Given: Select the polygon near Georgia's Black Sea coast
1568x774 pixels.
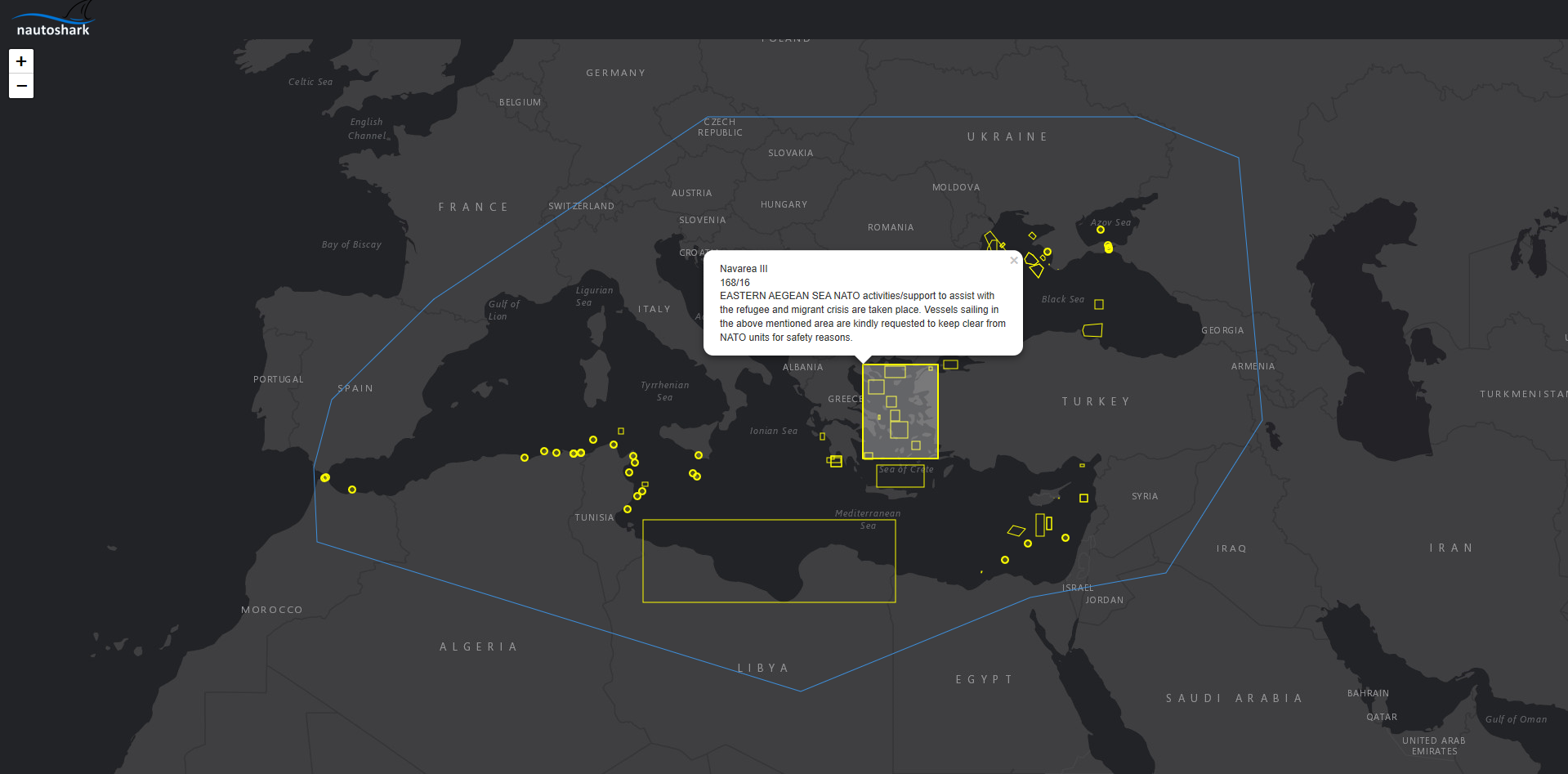Looking at the screenshot, I should tap(1092, 330).
